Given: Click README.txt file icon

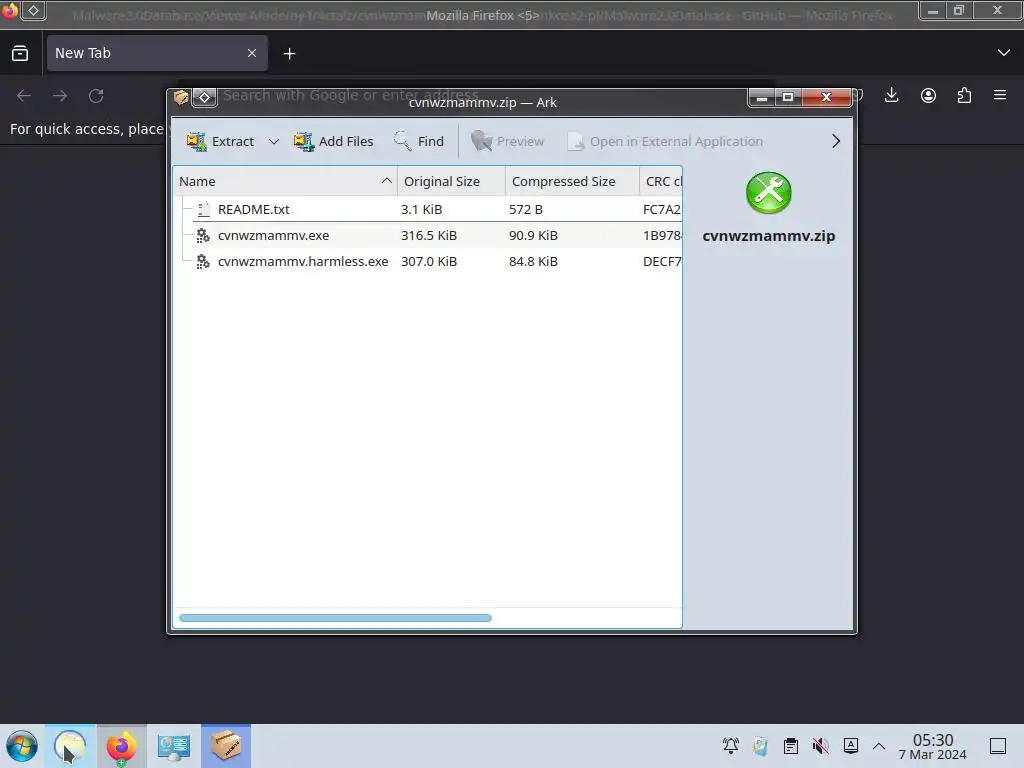Looking at the screenshot, I should (203, 209).
